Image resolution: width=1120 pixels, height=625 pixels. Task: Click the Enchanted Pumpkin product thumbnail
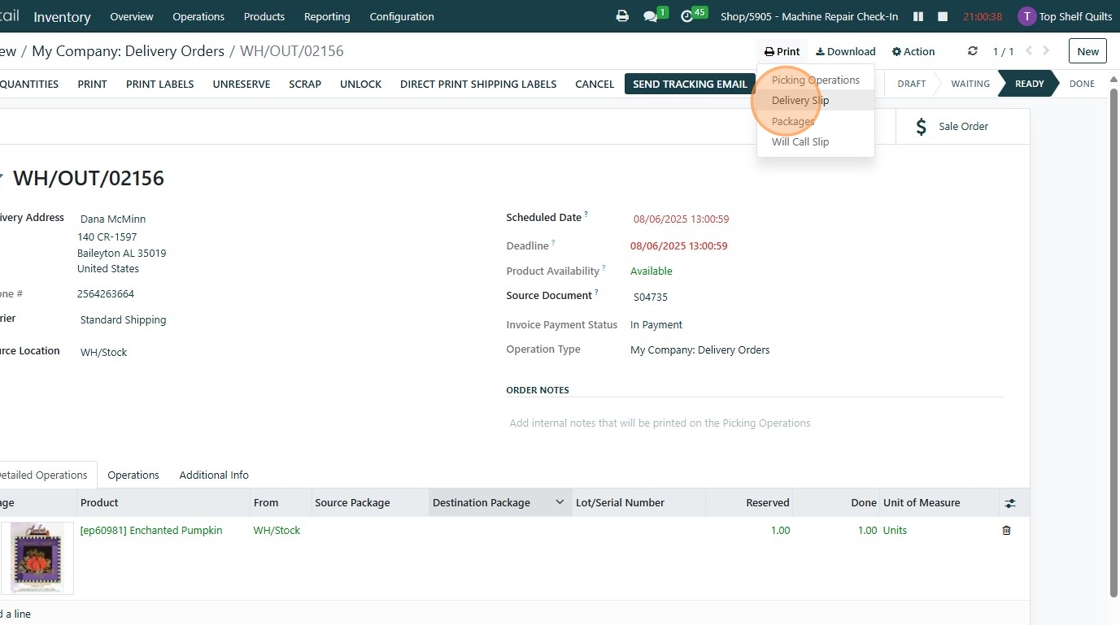click(37, 557)
